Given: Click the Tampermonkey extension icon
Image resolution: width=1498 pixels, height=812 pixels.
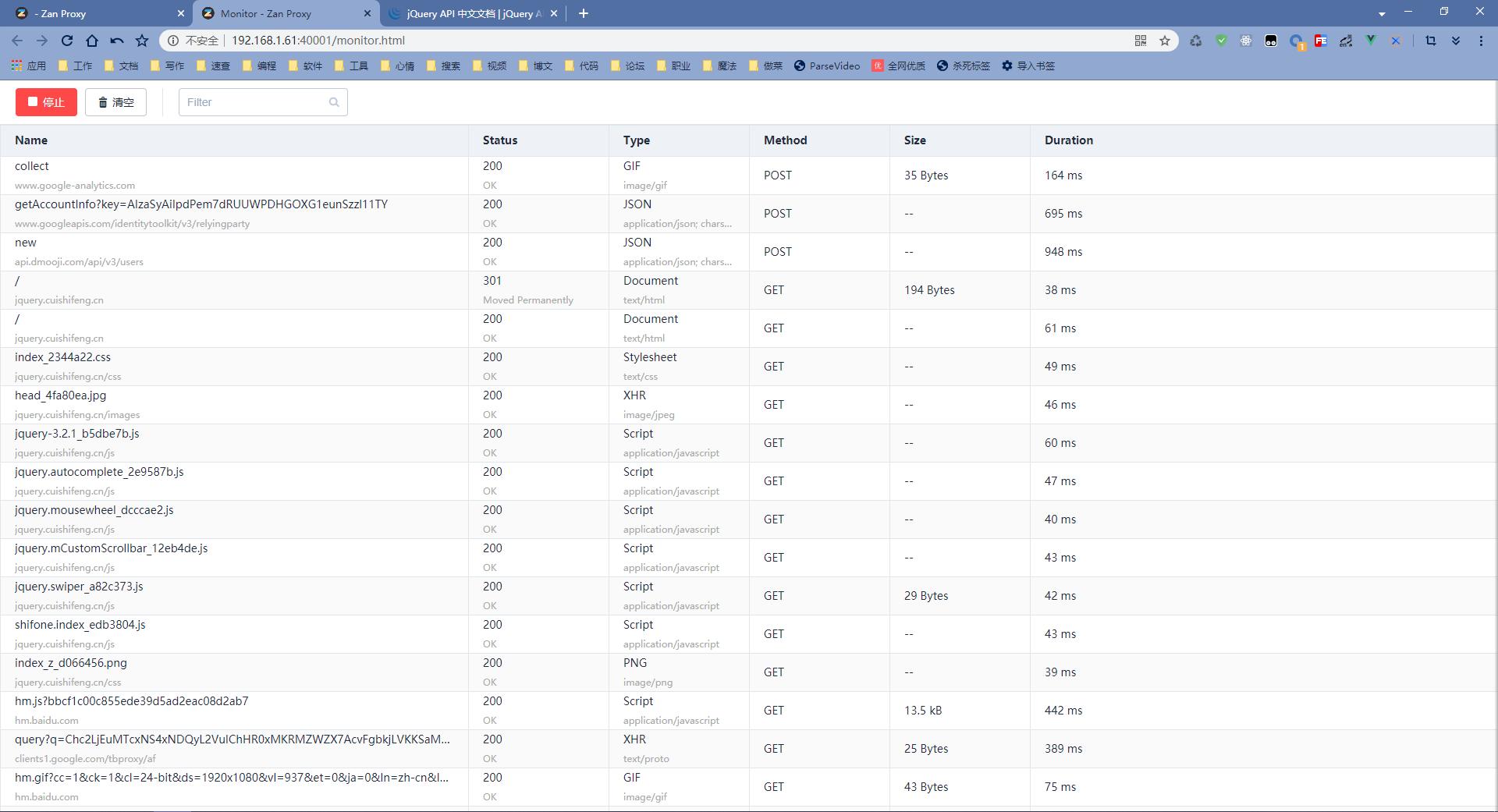Looking at the screenshot, I should [x=1271, y=41].
